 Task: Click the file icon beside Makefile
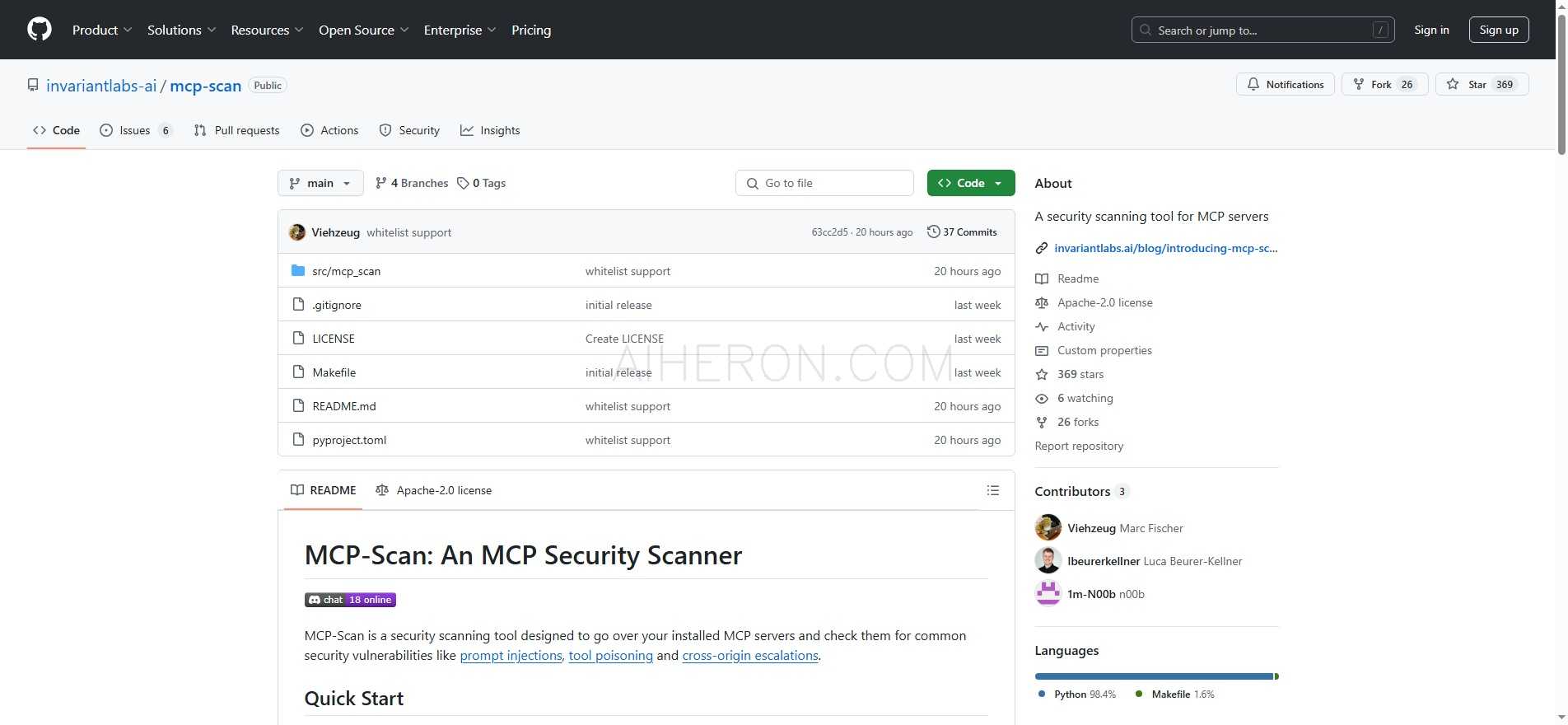[298, 372]
